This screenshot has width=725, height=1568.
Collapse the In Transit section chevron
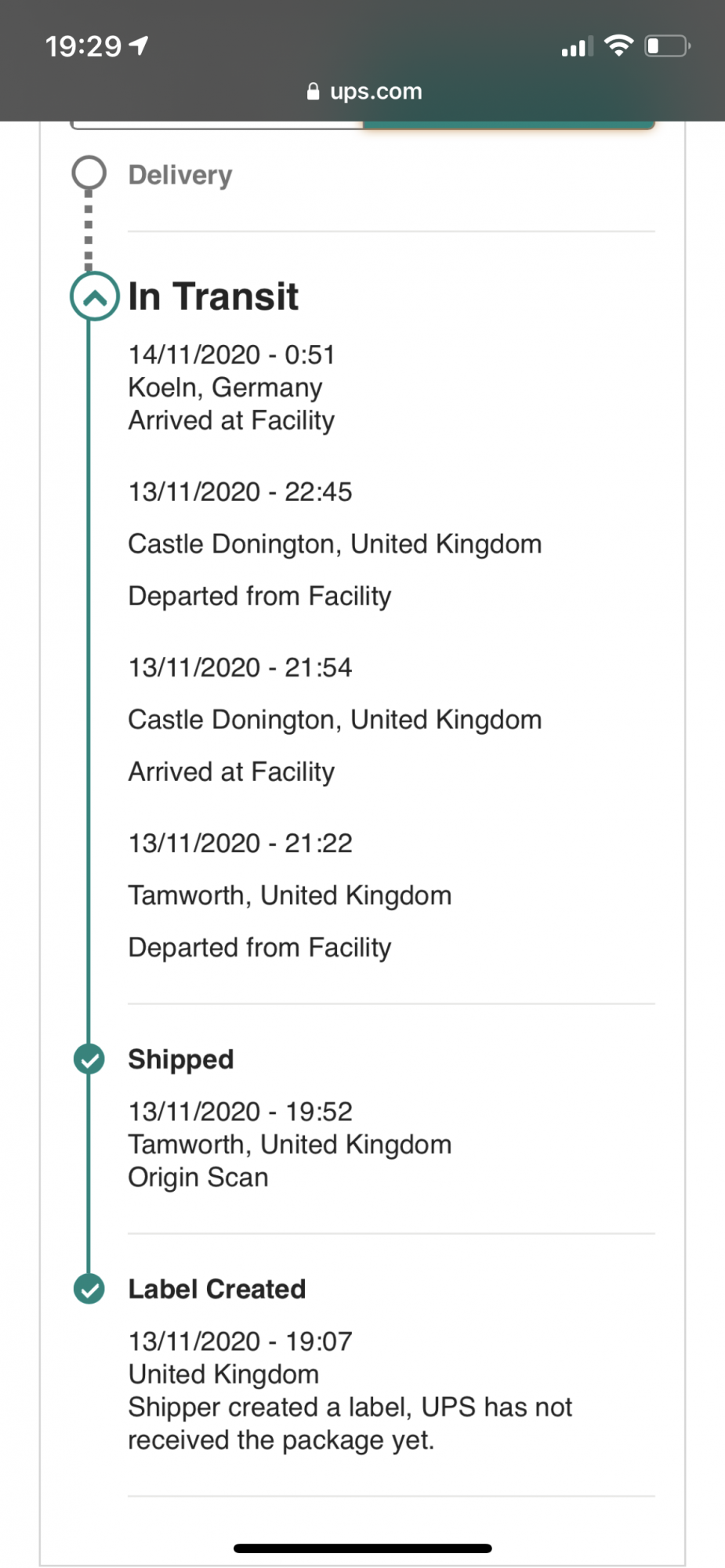pyautogui.click(x=95, y=297)
